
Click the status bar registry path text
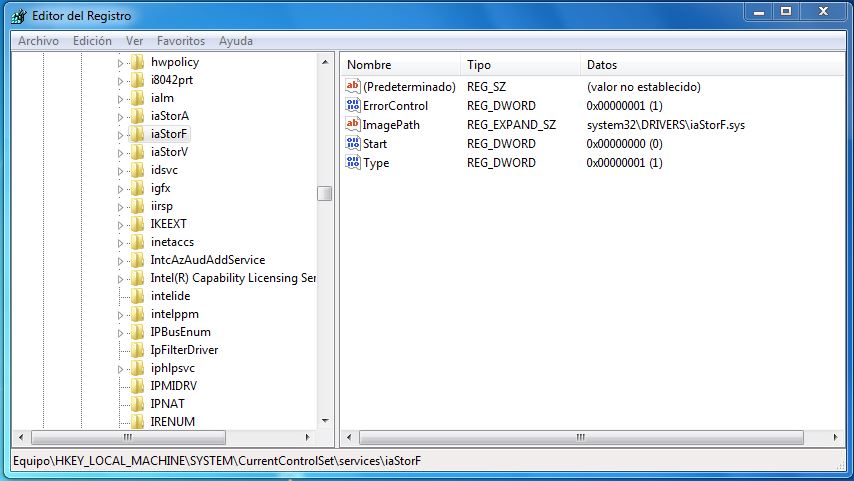click(217, 461)
